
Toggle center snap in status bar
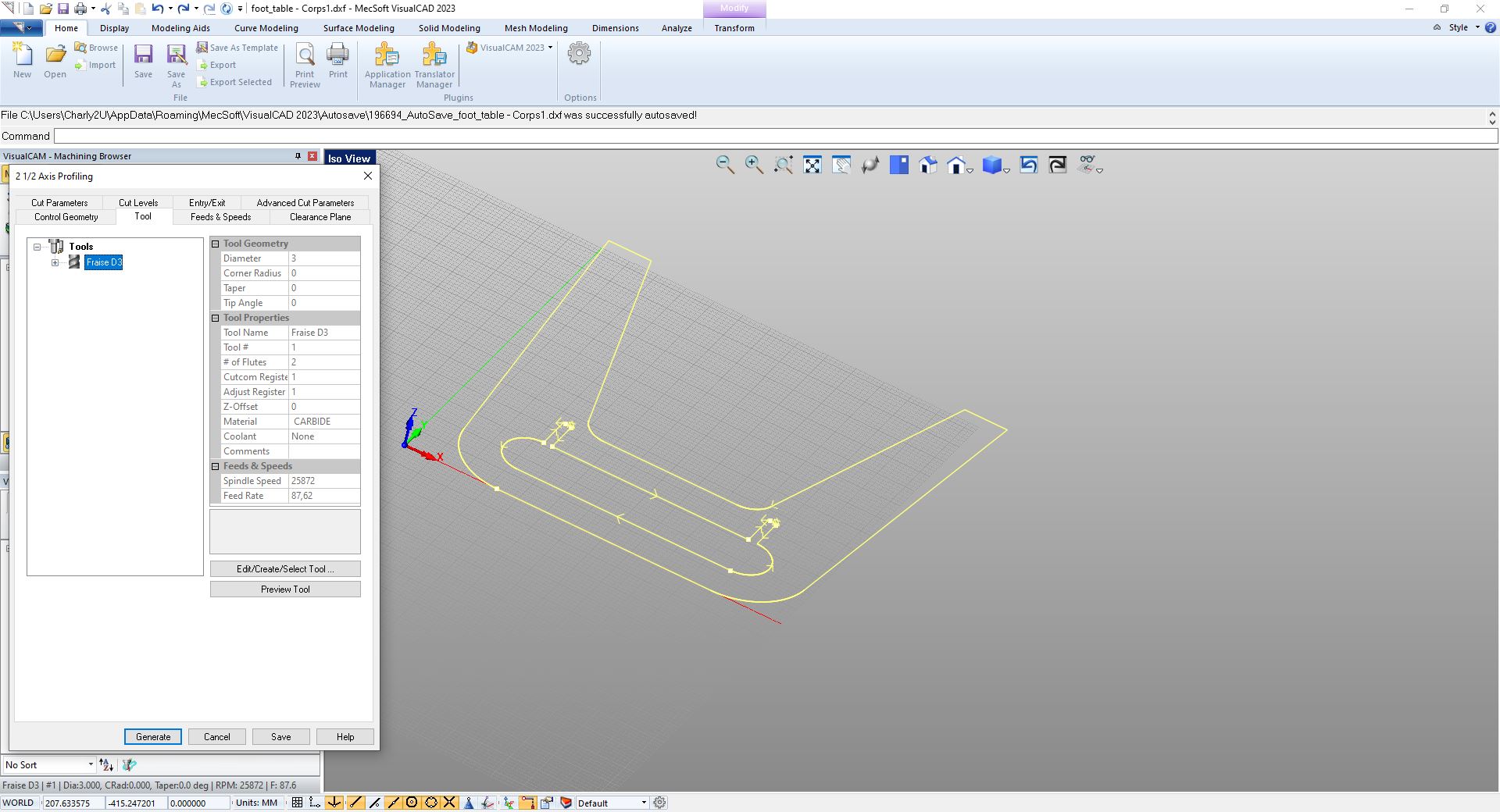click(412, 803)
